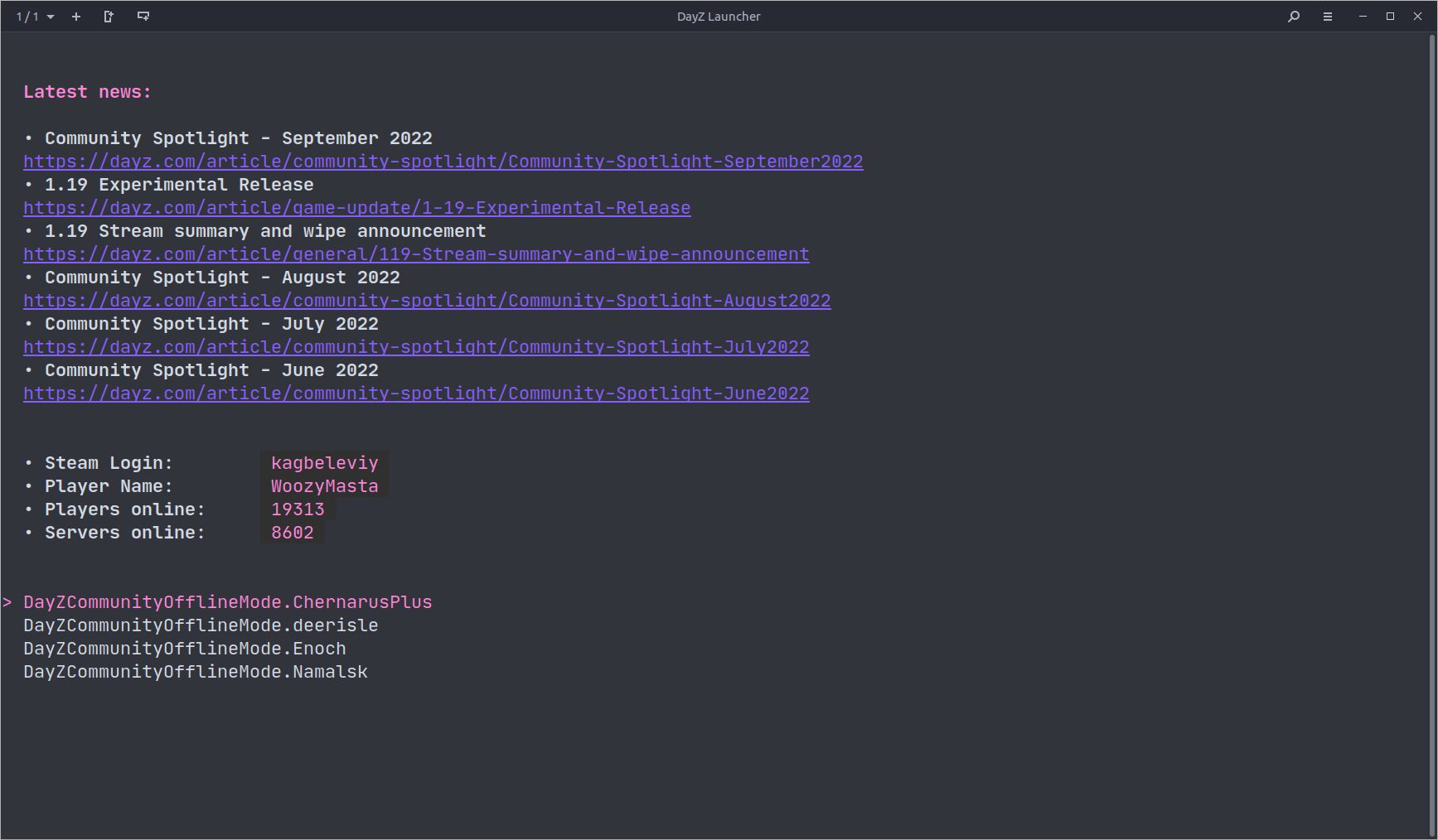Viewport: 1438px width, 840px height.
Task: Select DayZCommunityOfflineMode.Namalsk entry
Action: pos(196,672)
